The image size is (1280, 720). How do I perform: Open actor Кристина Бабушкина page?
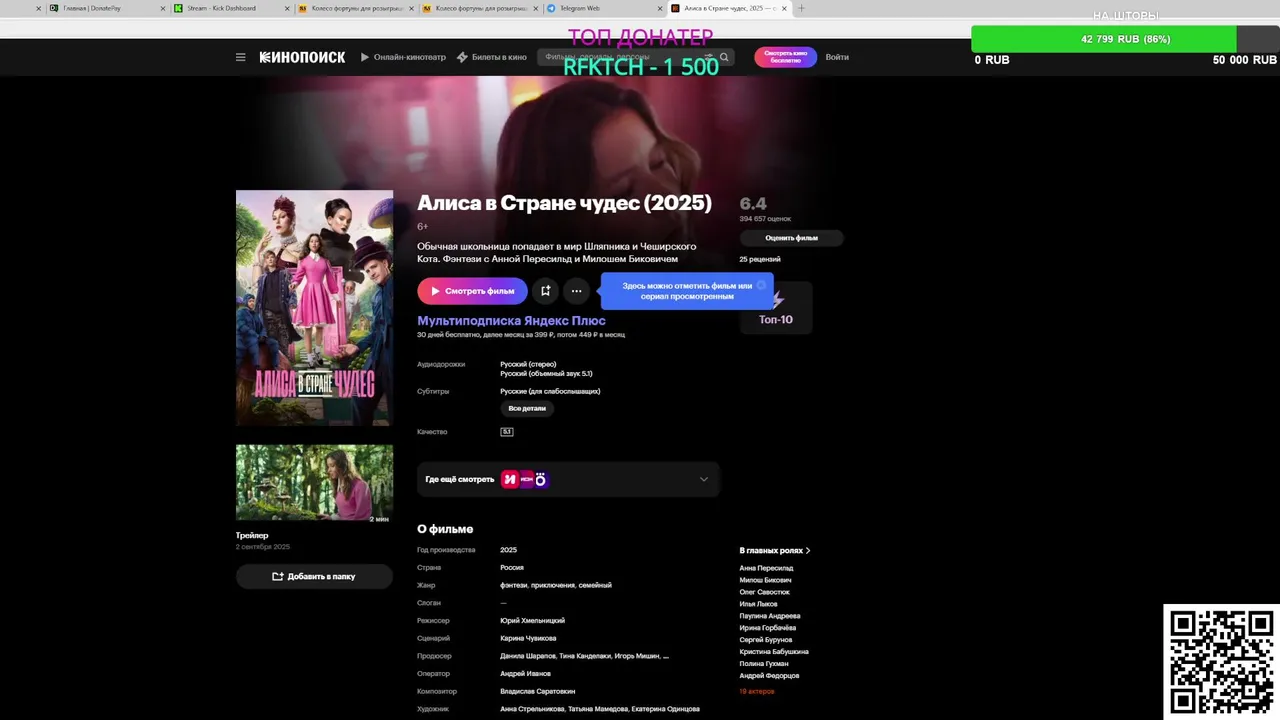(774, 652)
